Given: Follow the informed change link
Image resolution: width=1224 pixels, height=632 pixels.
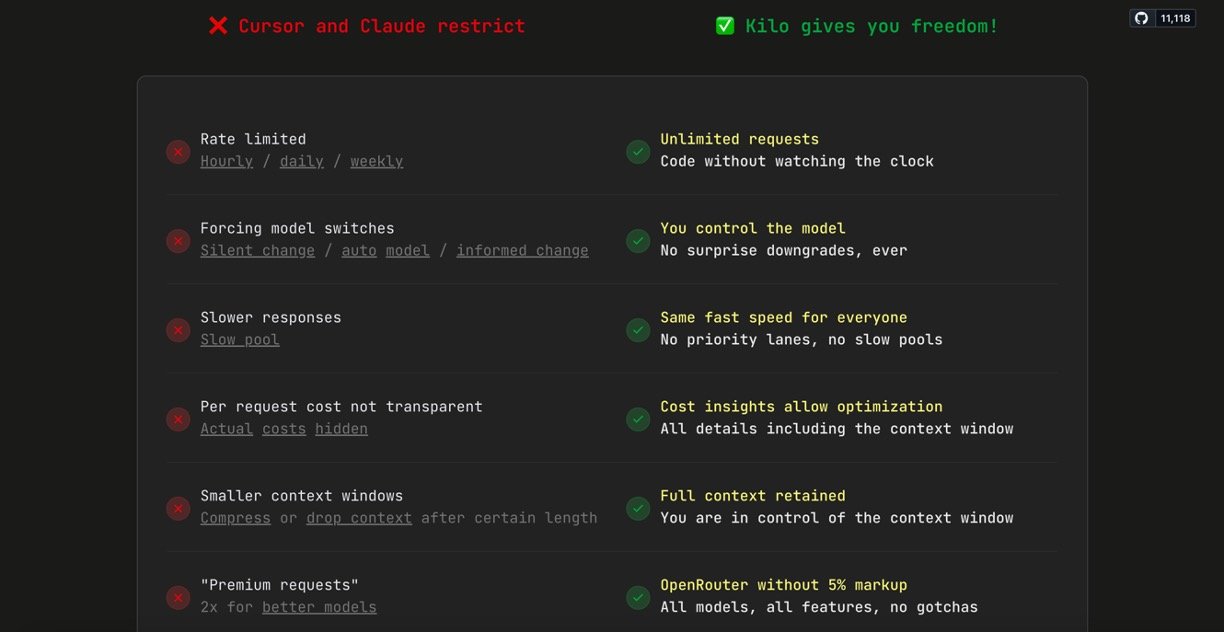Looking at the screenshot, I should tap(522, 250).
